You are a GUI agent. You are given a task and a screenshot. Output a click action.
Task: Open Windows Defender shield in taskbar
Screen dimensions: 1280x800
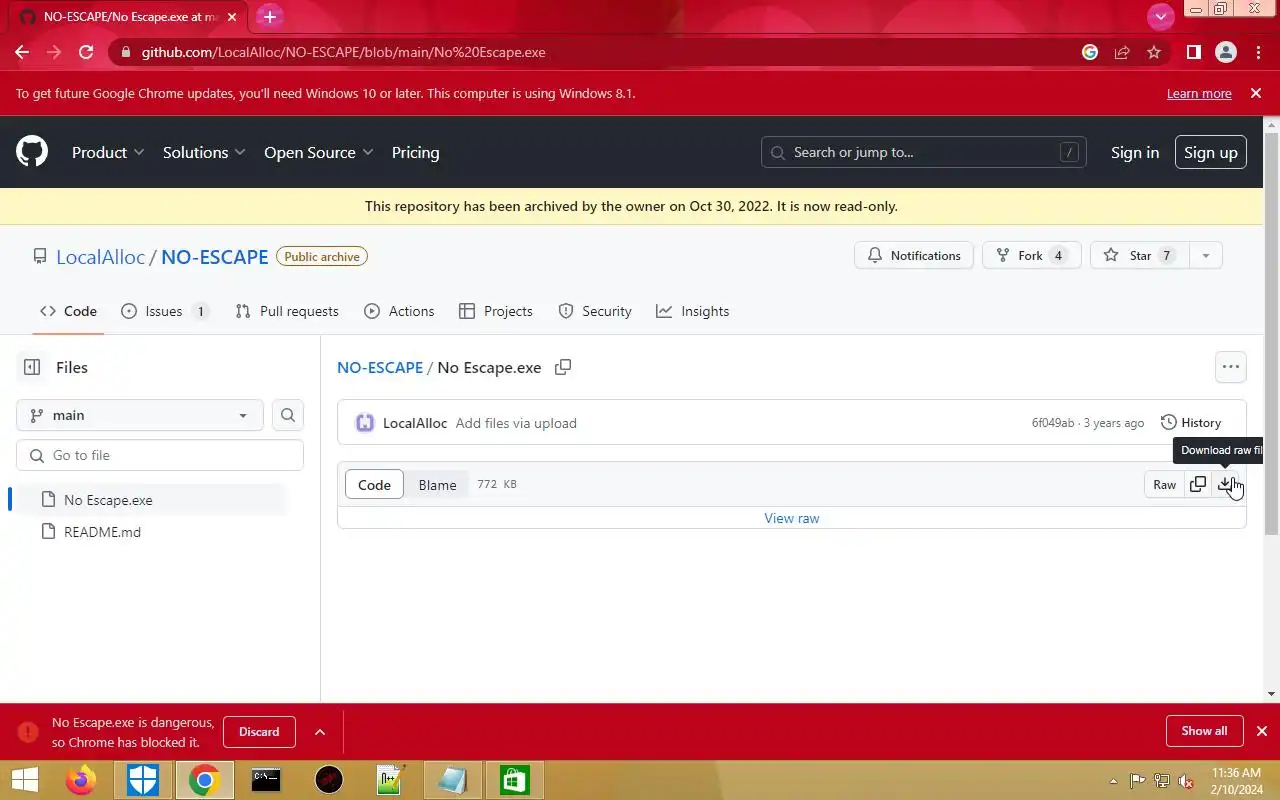click(143, 780)
